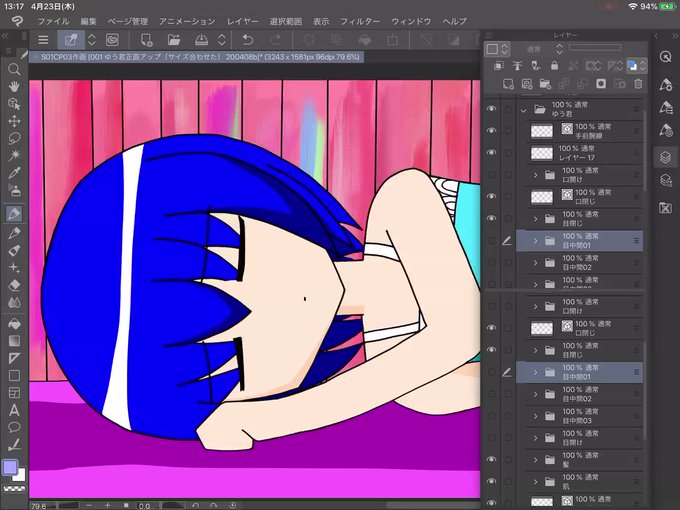
Task: Click the 79.6 zoom percentage field
Action: pos(39,506)
